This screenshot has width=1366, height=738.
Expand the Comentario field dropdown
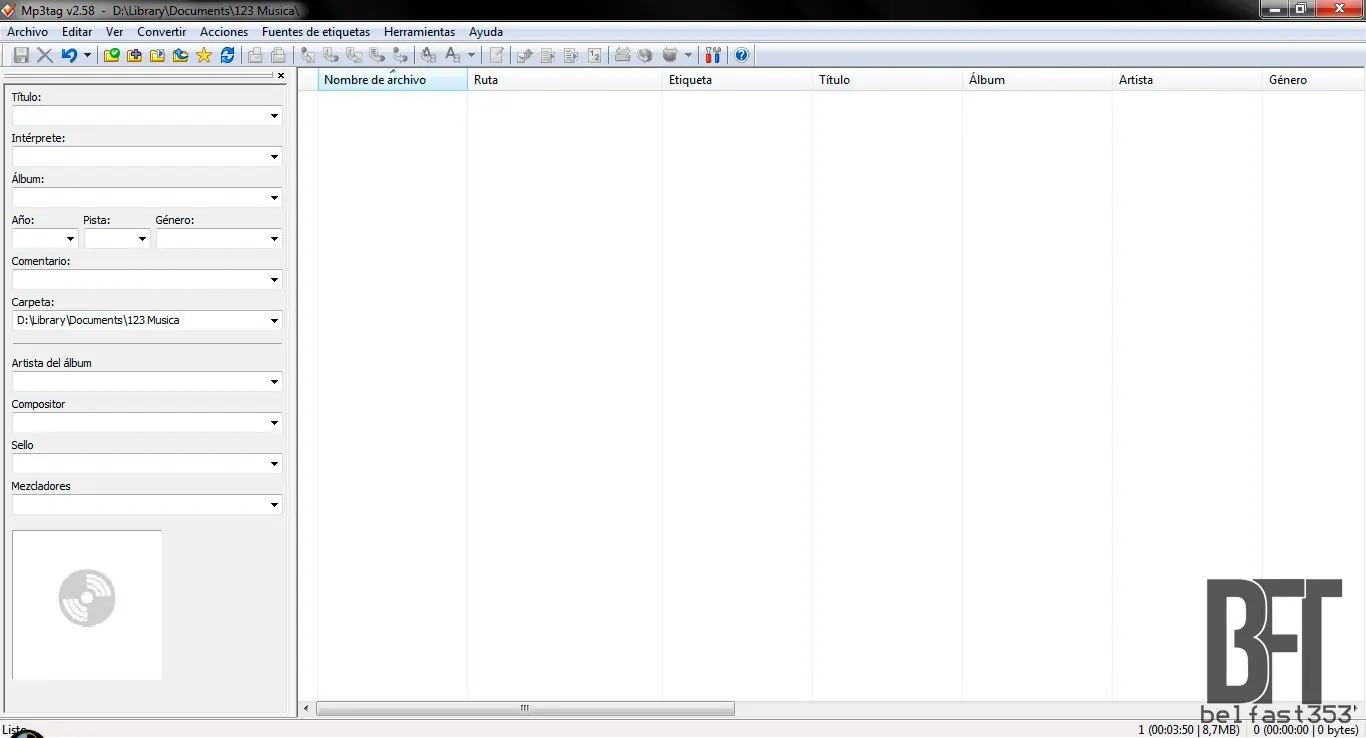pos(274,280)
